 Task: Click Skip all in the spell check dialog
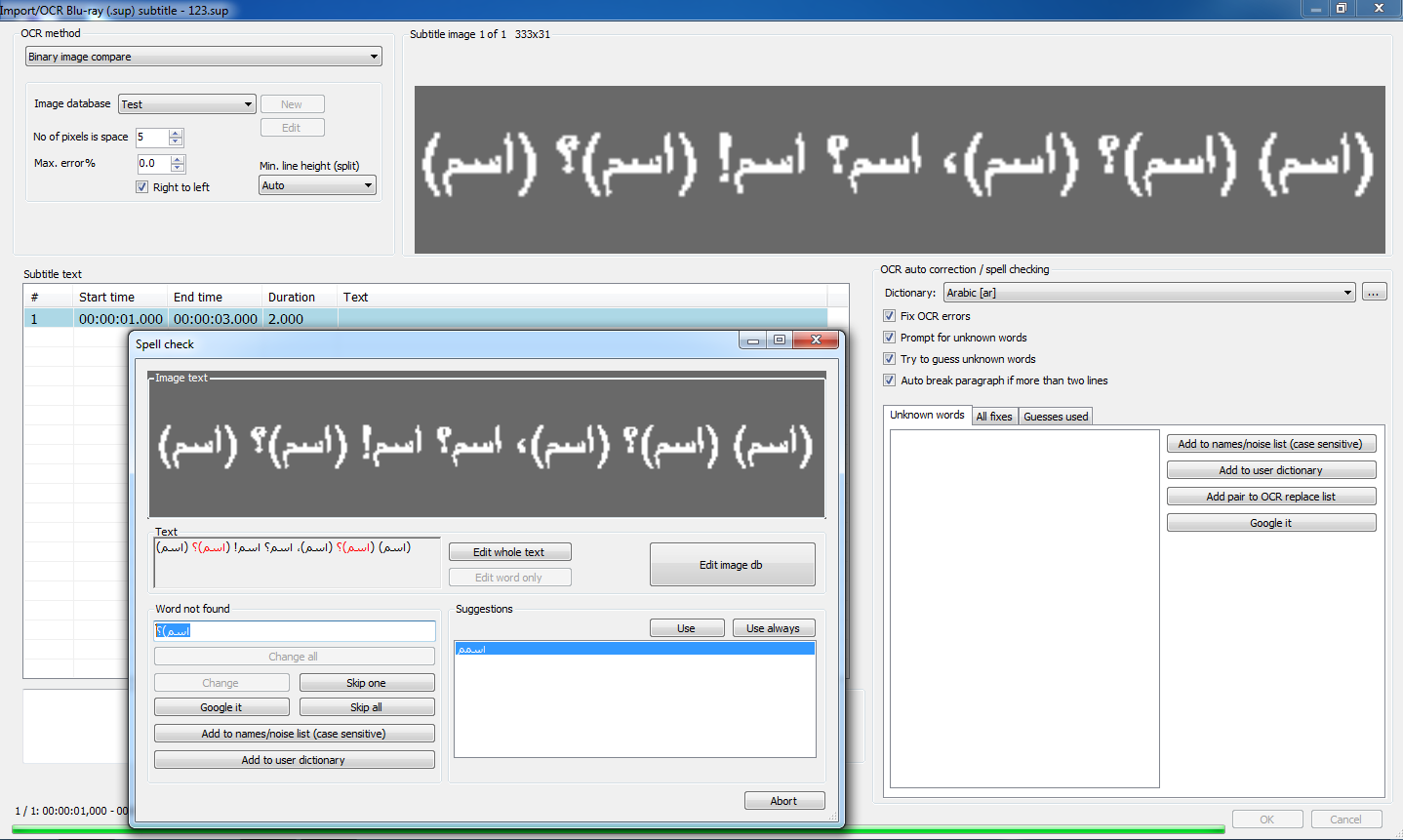[x=366, y=706]
